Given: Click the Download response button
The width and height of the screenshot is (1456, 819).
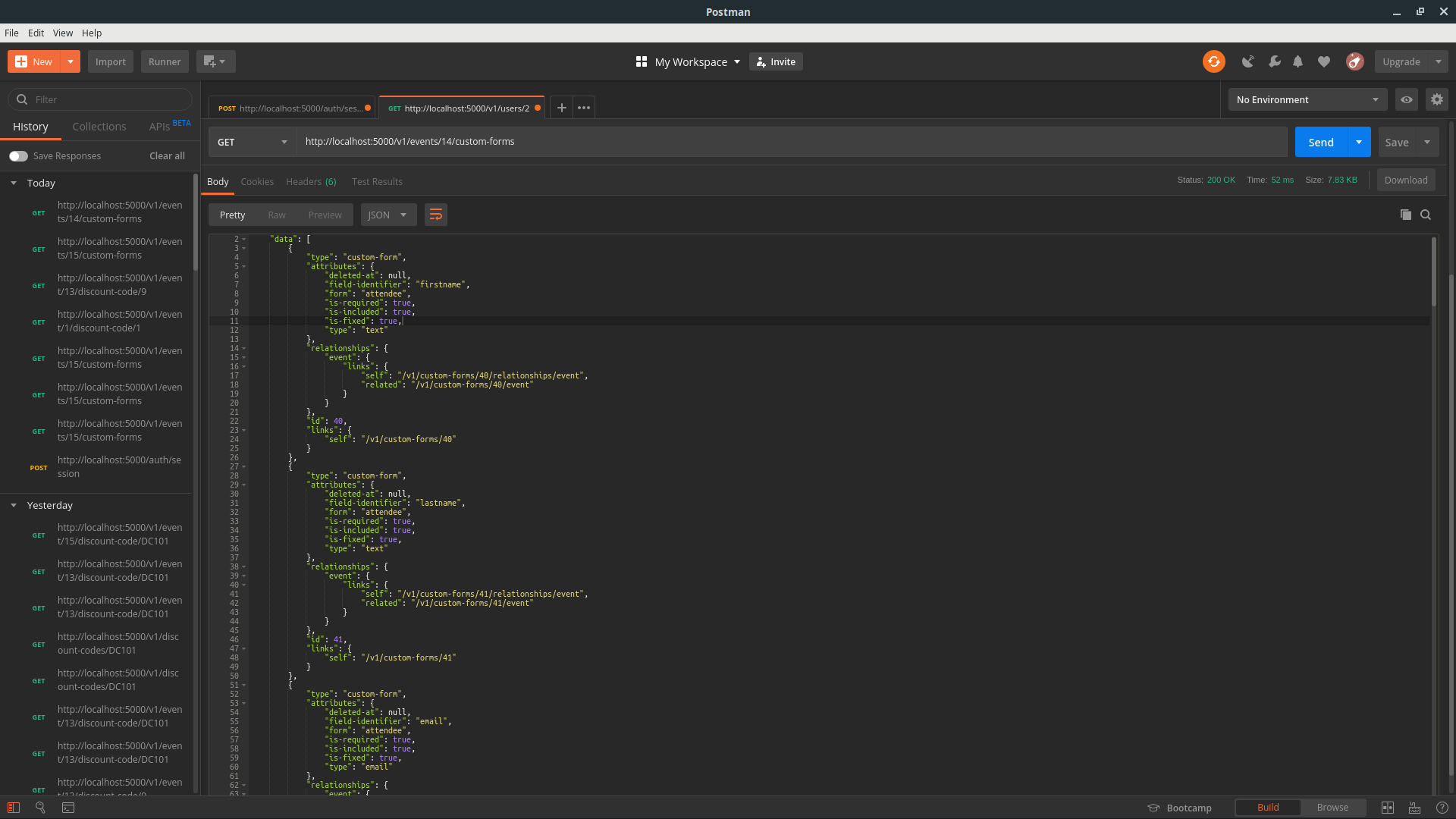Looking at the screenshot, I should (1406, 180).
